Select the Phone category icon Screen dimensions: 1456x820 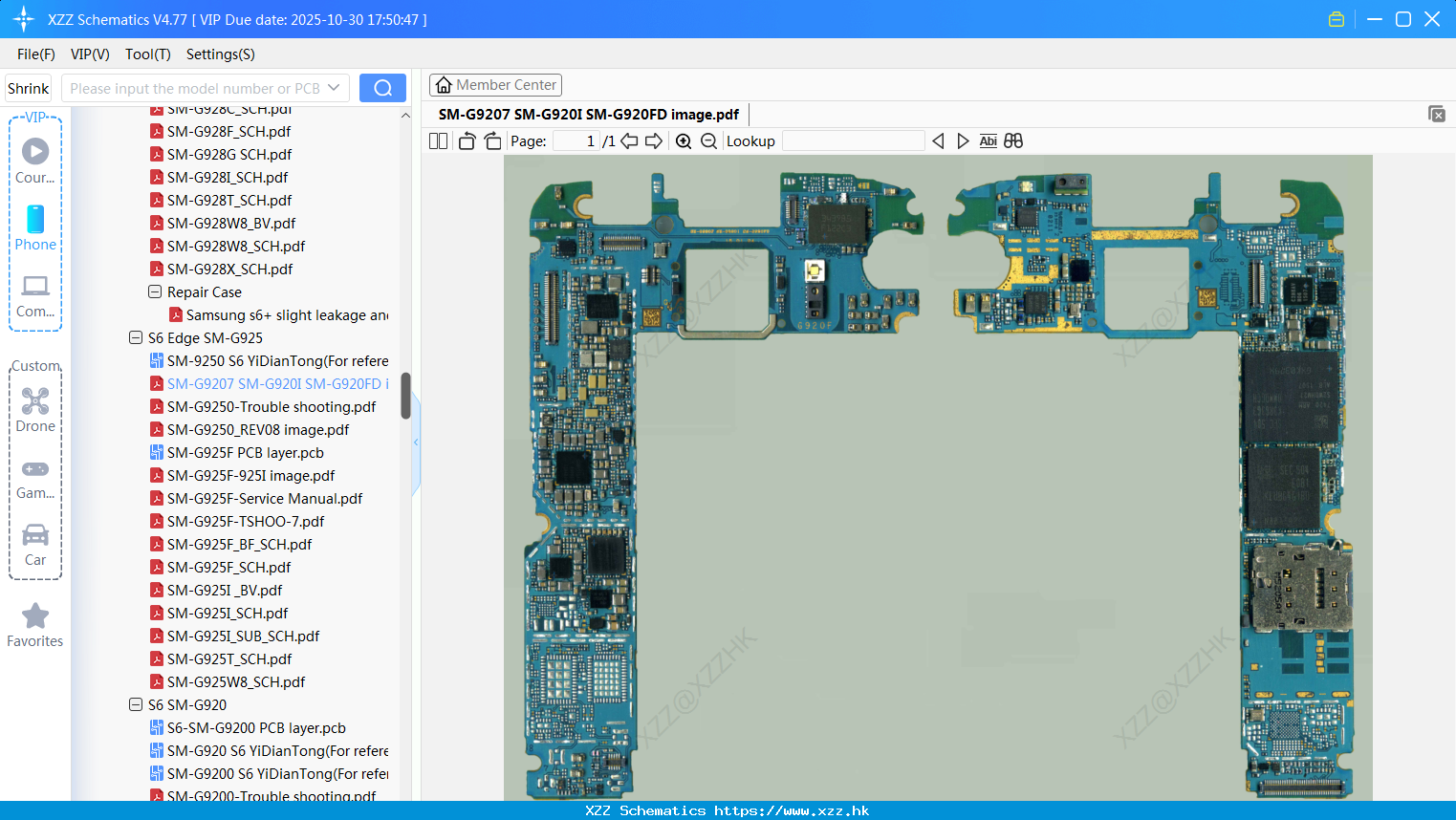35,227
